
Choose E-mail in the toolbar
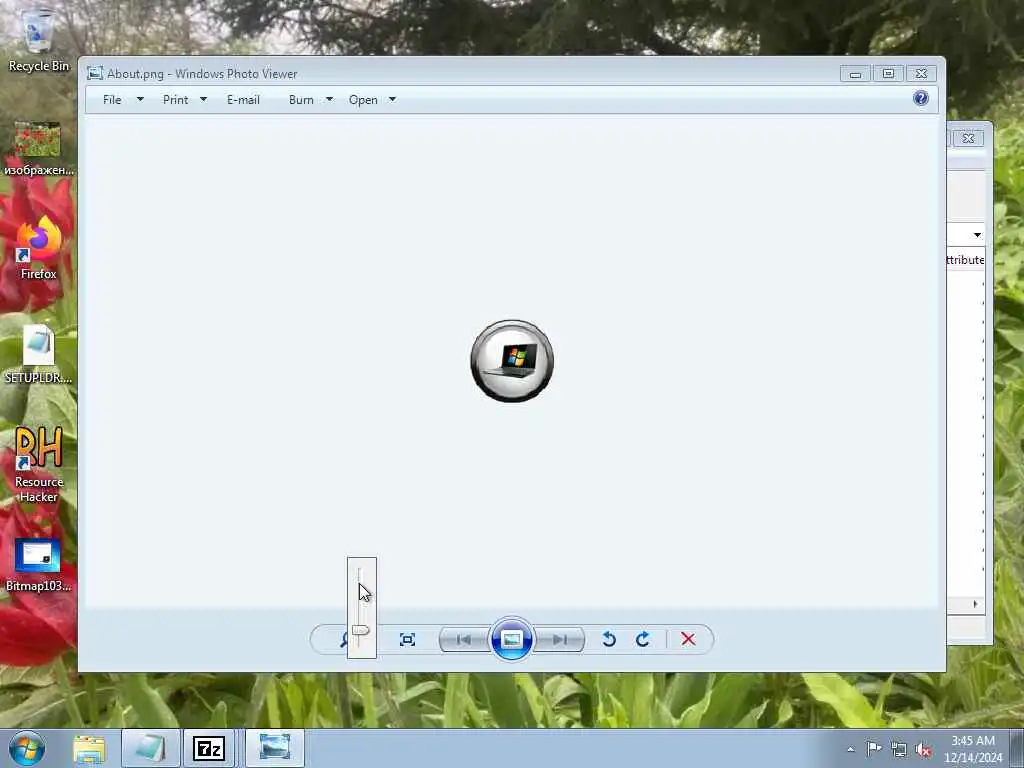click(x=244, y=100)
